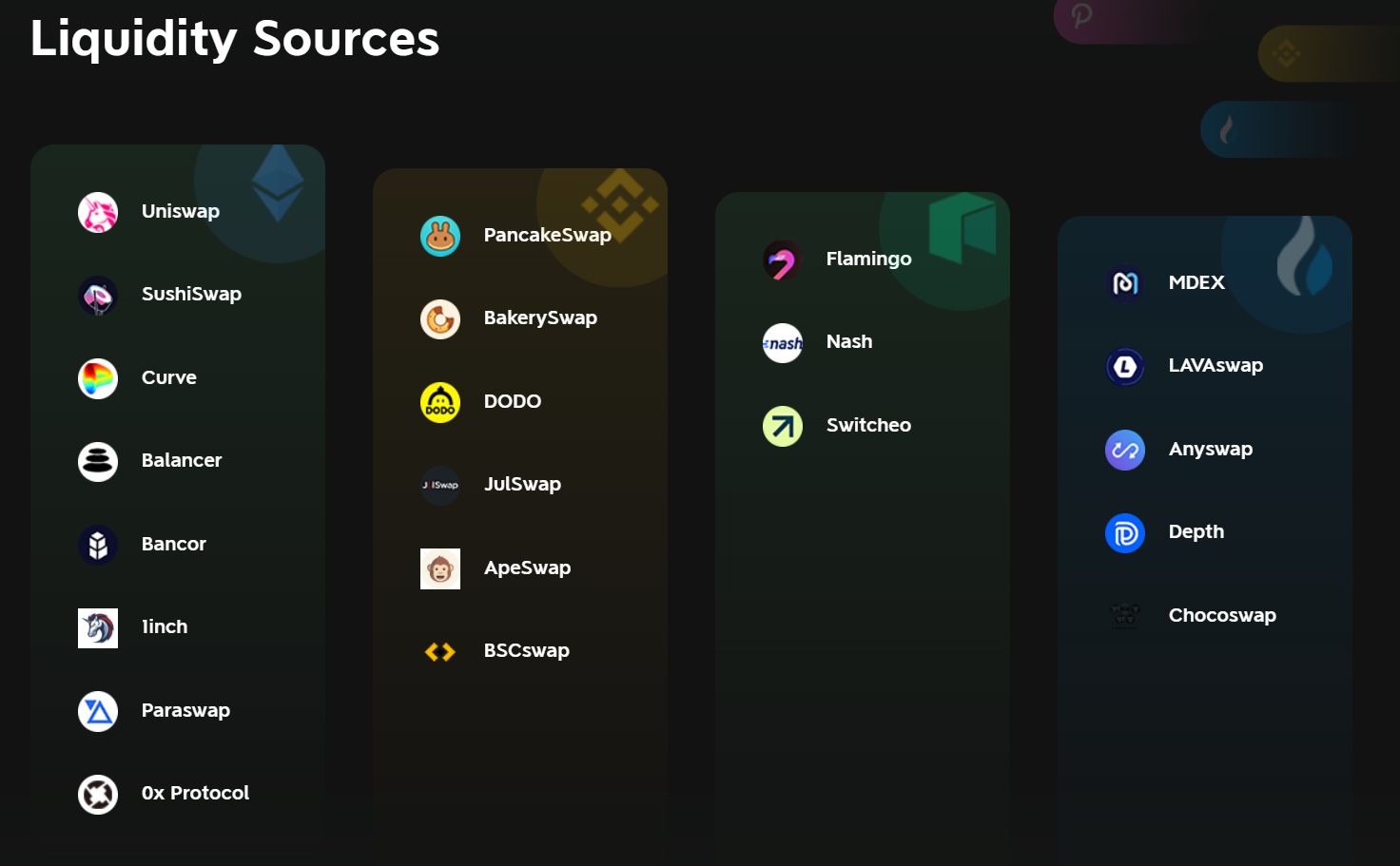Open the PancakeSwap text label
This screenshot has height=866, width=1400.
pos(548,235)
